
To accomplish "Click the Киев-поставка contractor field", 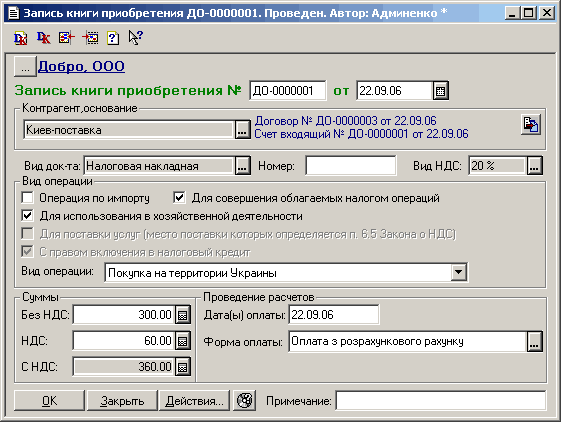I will [128, 130].
